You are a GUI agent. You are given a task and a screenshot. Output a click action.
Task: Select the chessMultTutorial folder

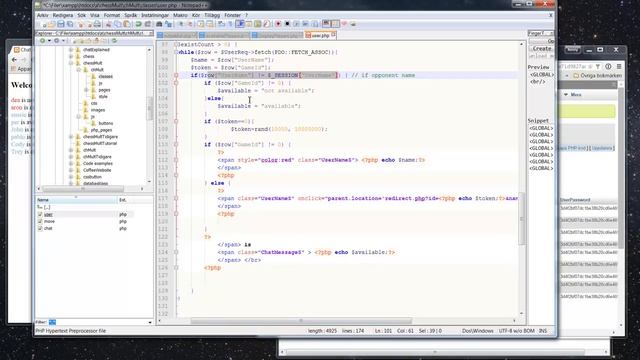[100, 143]
